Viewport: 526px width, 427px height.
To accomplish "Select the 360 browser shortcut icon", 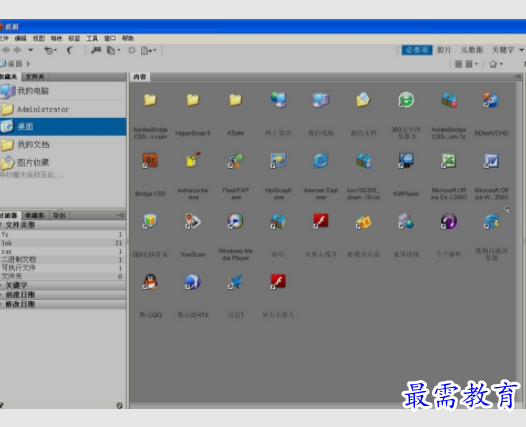I will 406,100.
